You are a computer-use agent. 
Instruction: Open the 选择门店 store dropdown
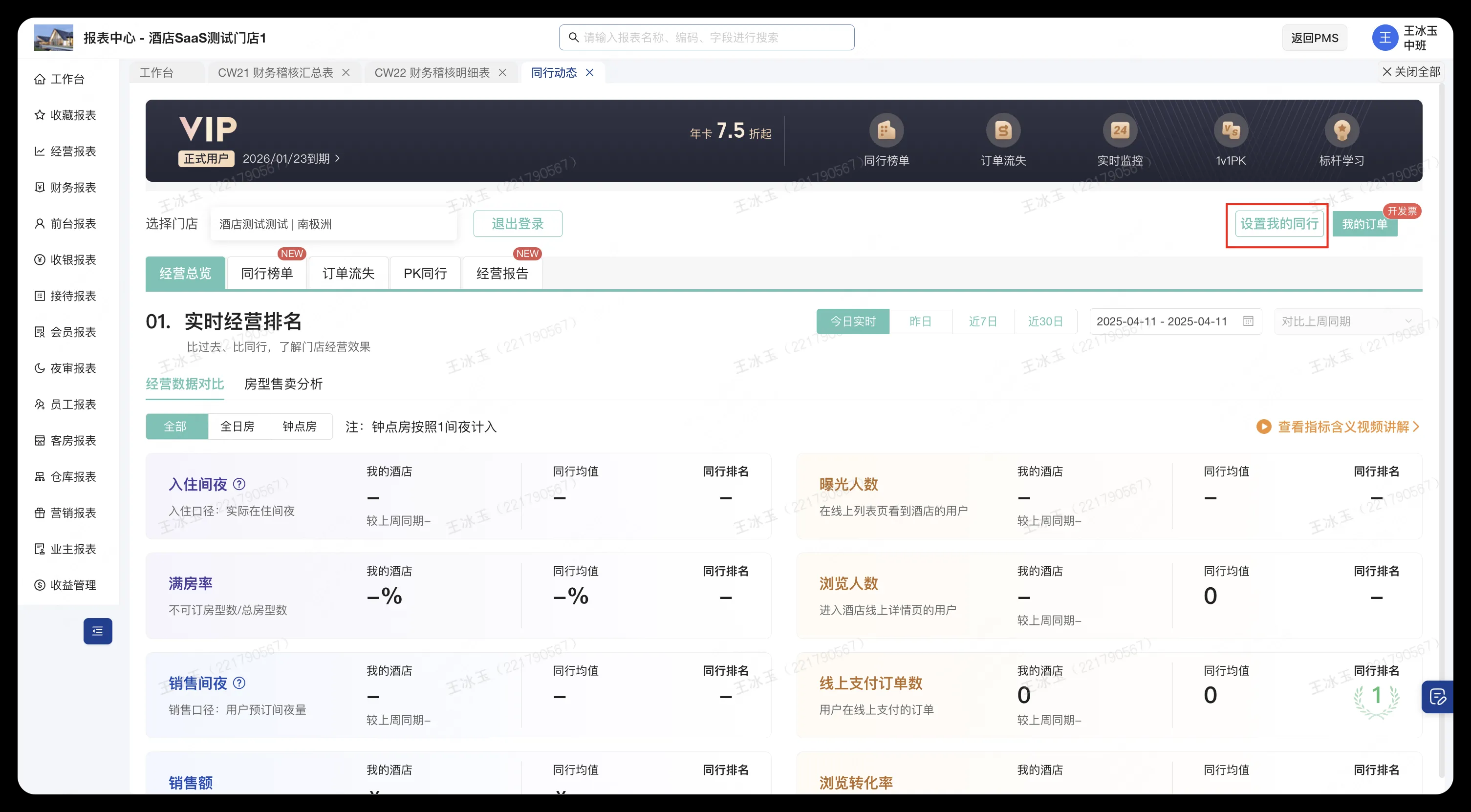pyautogui.click(x=333, y=224)
